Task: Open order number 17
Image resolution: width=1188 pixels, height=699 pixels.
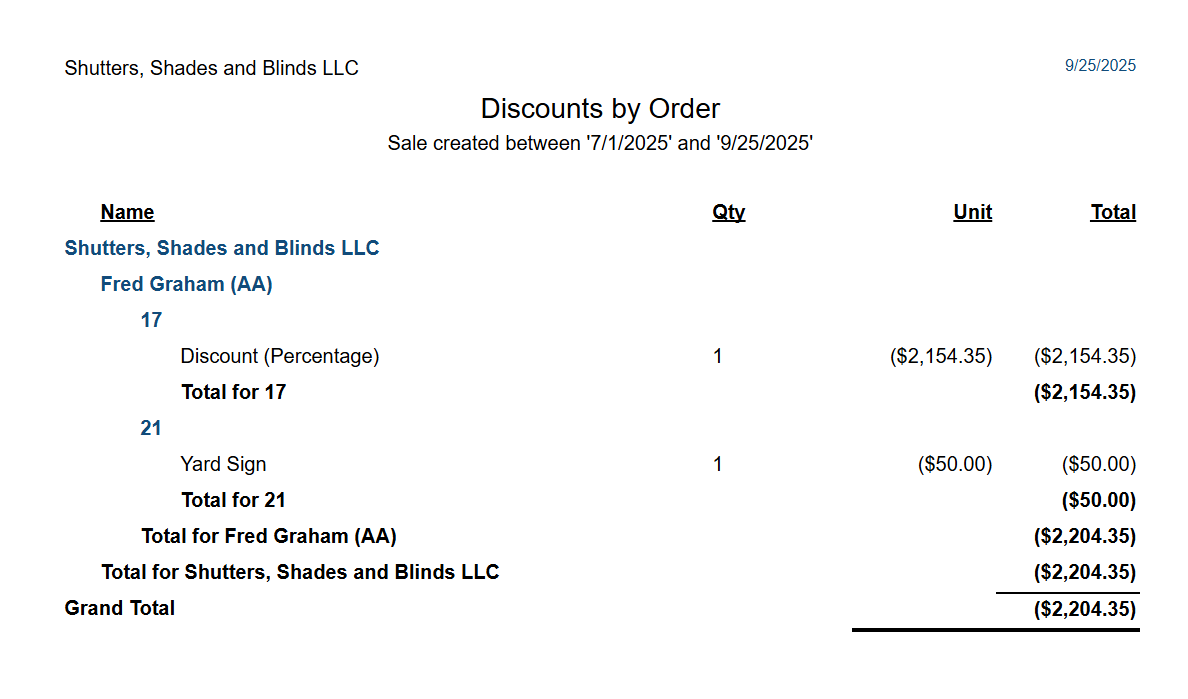Action: pyautogui.click(x=151, y=320)
